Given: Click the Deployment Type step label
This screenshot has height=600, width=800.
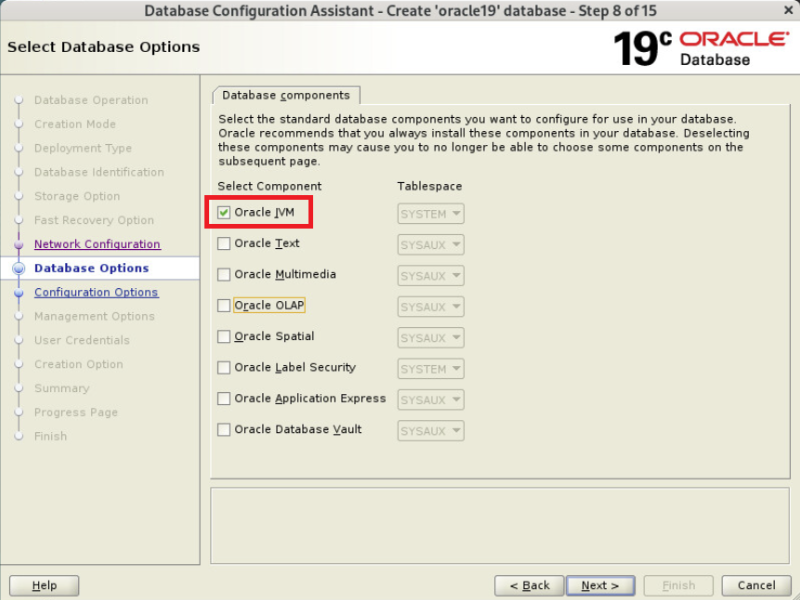Looking at the screenshot, I should (x=83, y=148).
